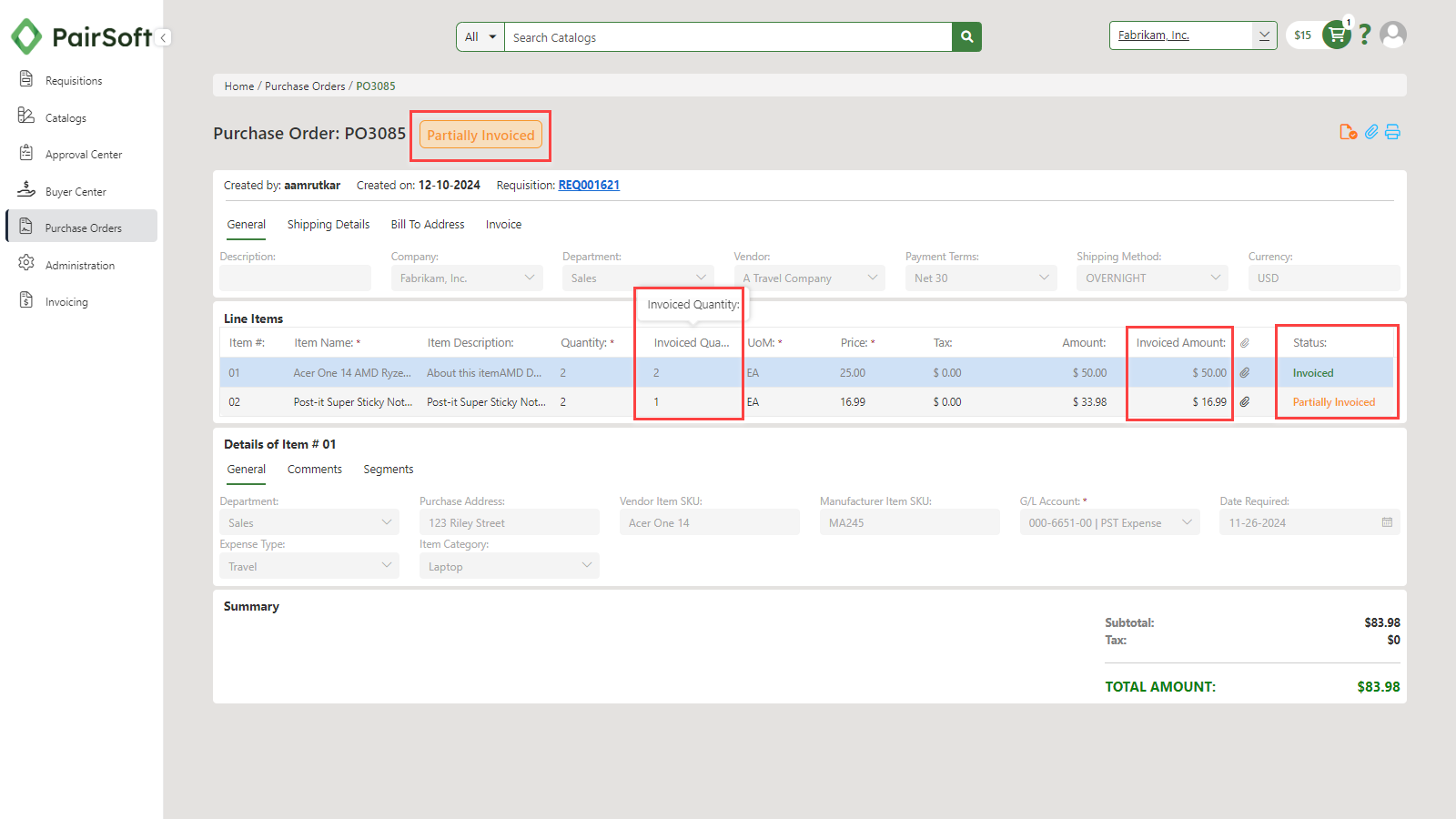Switch to Bill To Address tab
Screen dimensions: 1456x819
click(428, 225)
